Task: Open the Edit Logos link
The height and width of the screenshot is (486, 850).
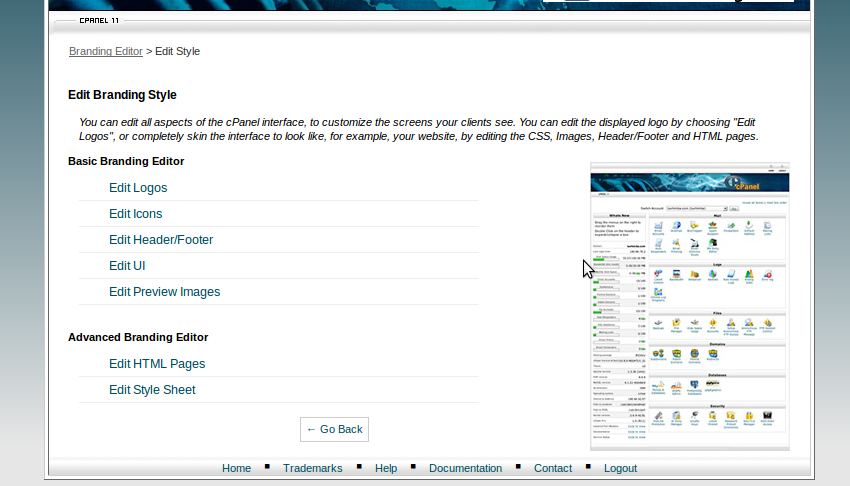Action: pyautogui.click(x=138, y=188)
